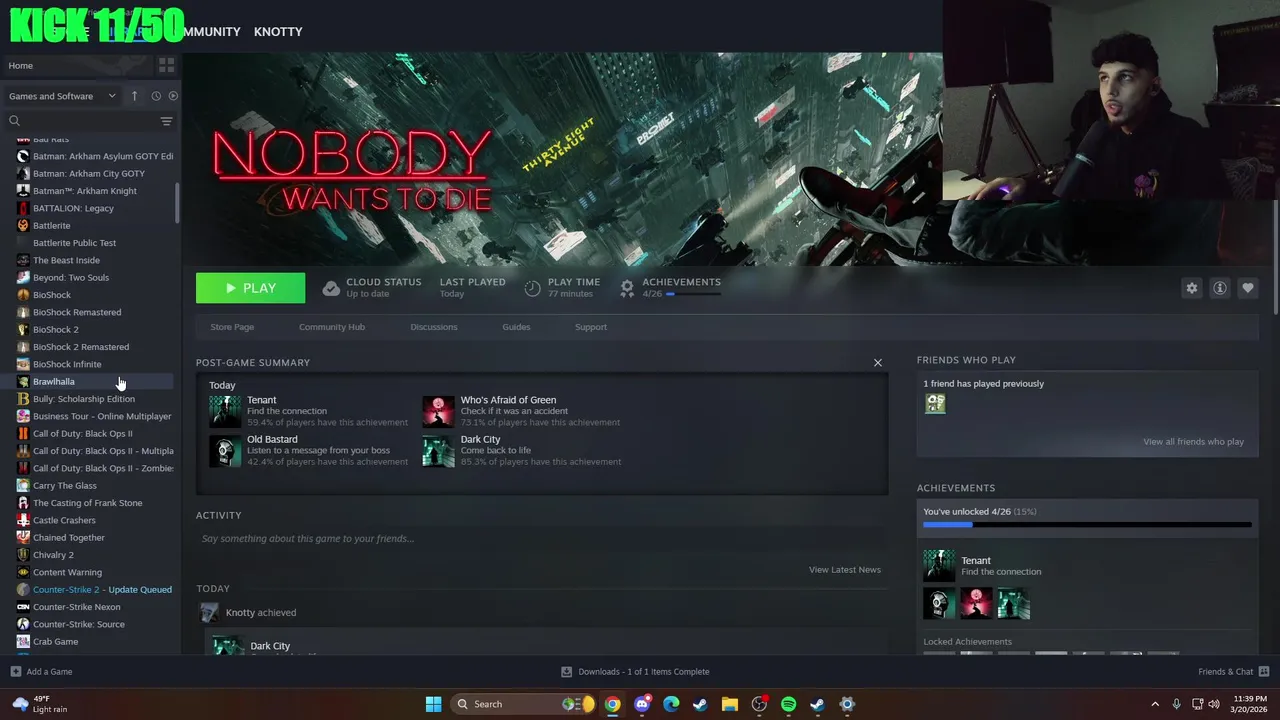Open Spotify from taskbar
The height and width of the screenshot is (720, 1280).
(x=788, y=704)
